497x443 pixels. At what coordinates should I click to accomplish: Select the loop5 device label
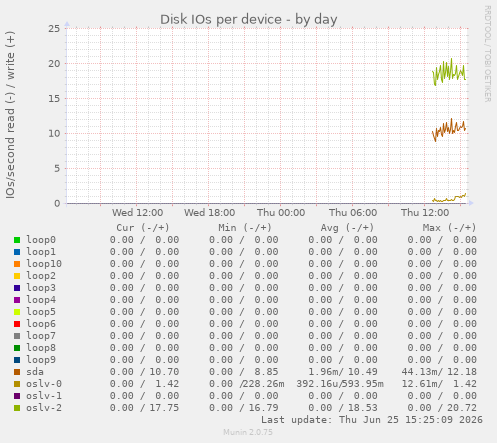point(41,312)
